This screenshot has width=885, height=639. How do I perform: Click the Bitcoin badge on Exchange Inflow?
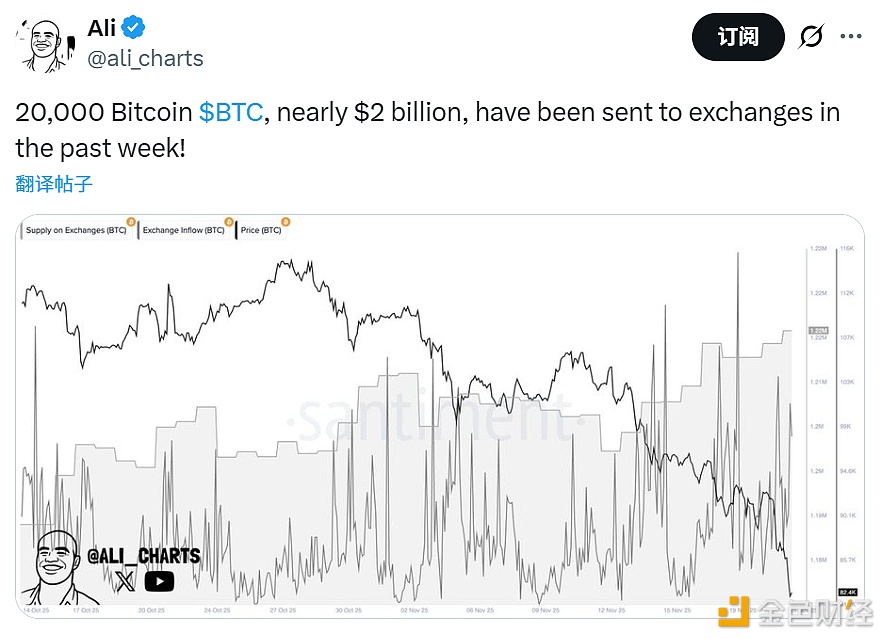[x=229, y=221]
